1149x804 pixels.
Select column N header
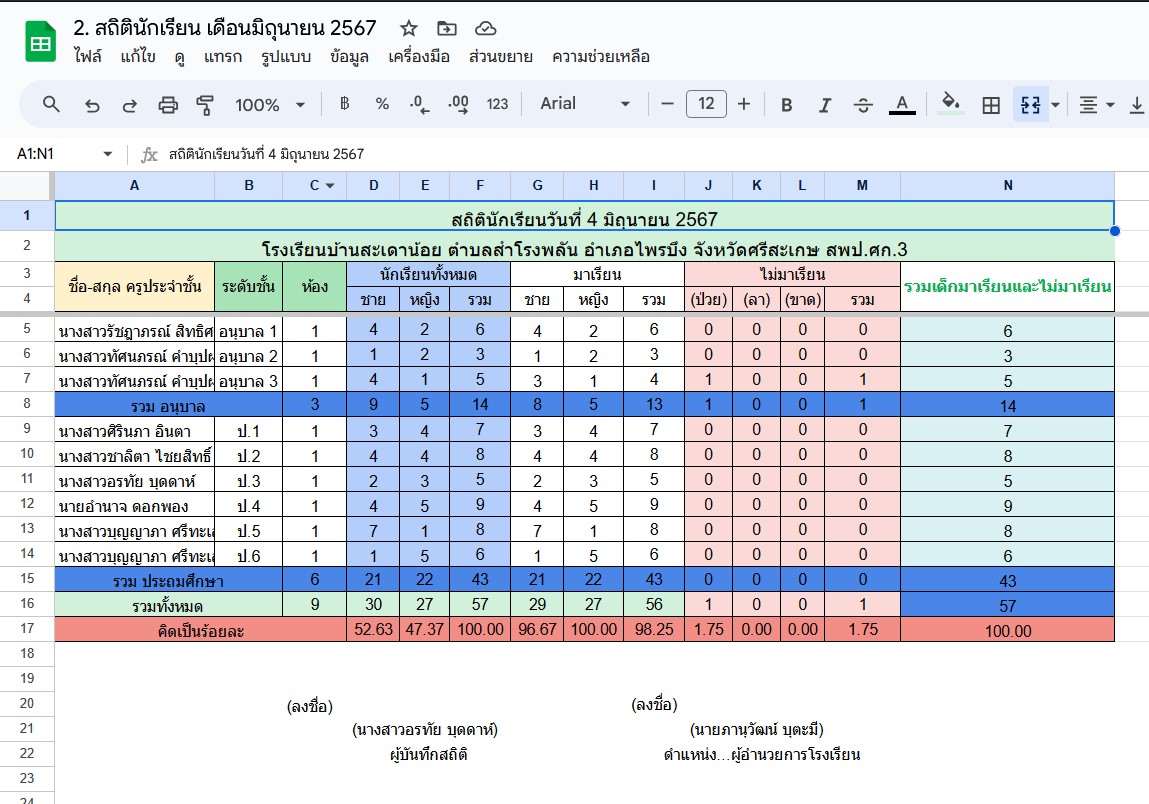pos(1008,185)
